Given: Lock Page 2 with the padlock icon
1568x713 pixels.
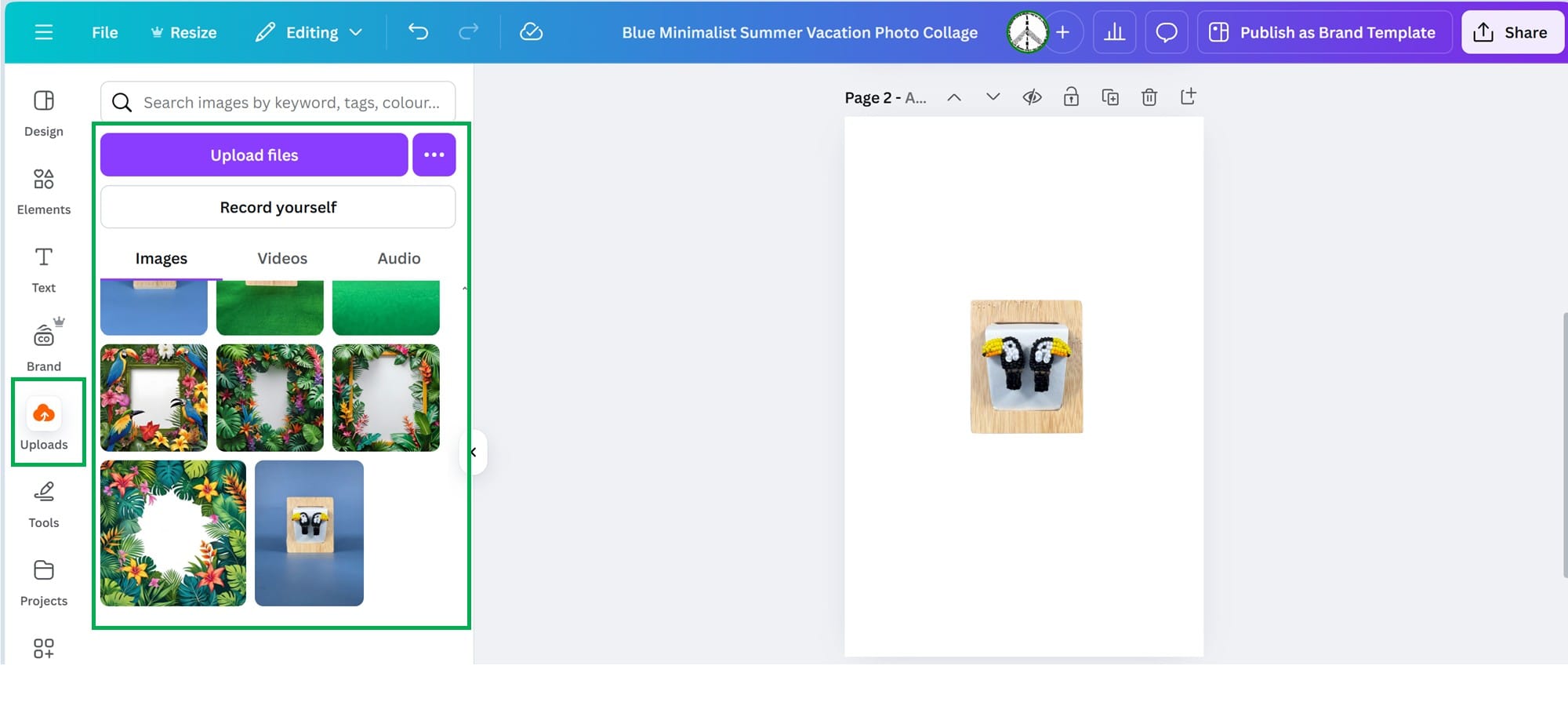Looking at the screenshot, I should pyautogui.click(x=1071, y=96).
